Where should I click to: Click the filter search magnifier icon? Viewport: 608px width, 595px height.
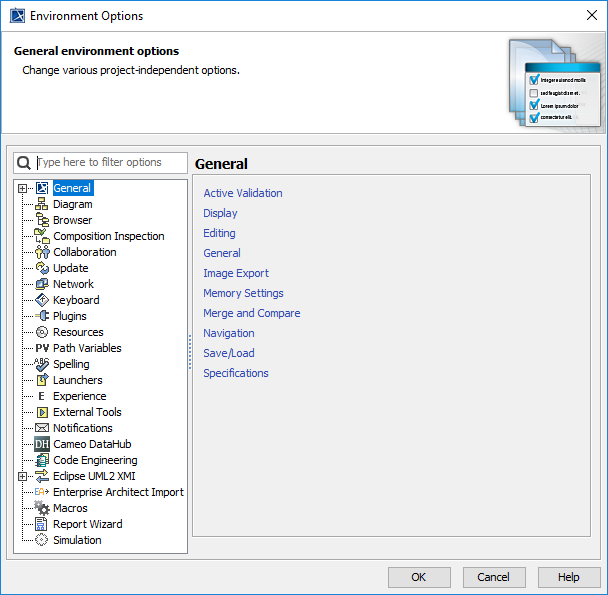(24, 163)
